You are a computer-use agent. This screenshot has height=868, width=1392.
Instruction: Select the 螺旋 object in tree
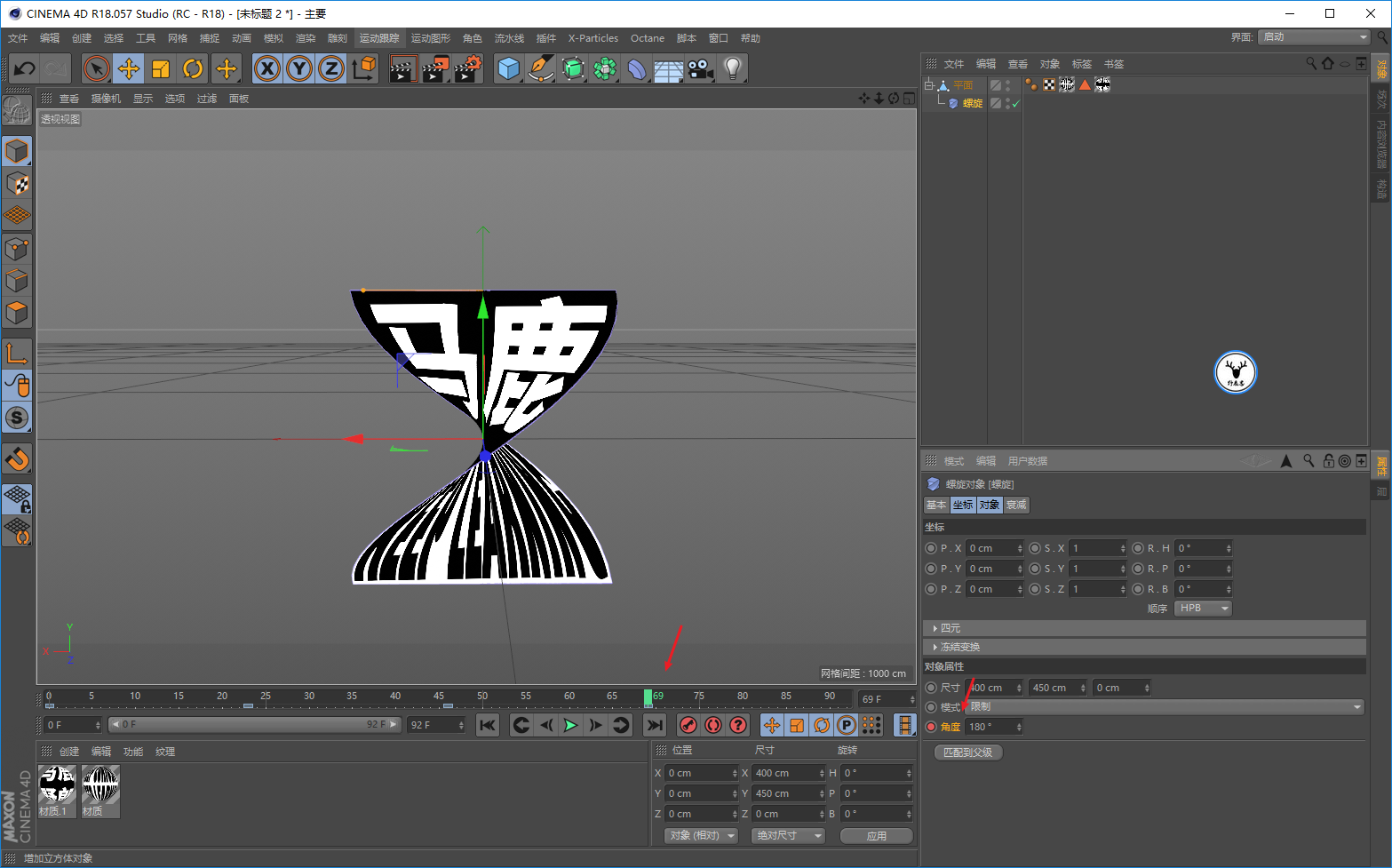point(973,103)
